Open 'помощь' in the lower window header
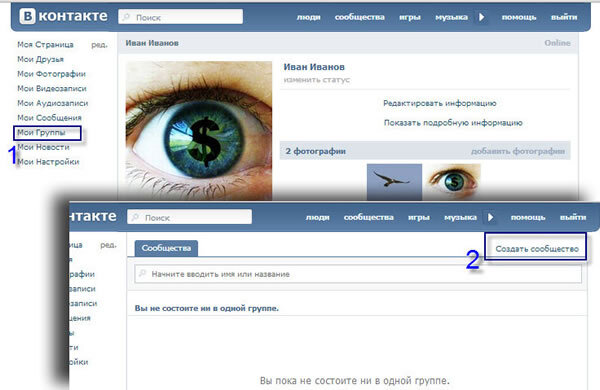Viewport: 600px width, 390px height. coord(528,217)
